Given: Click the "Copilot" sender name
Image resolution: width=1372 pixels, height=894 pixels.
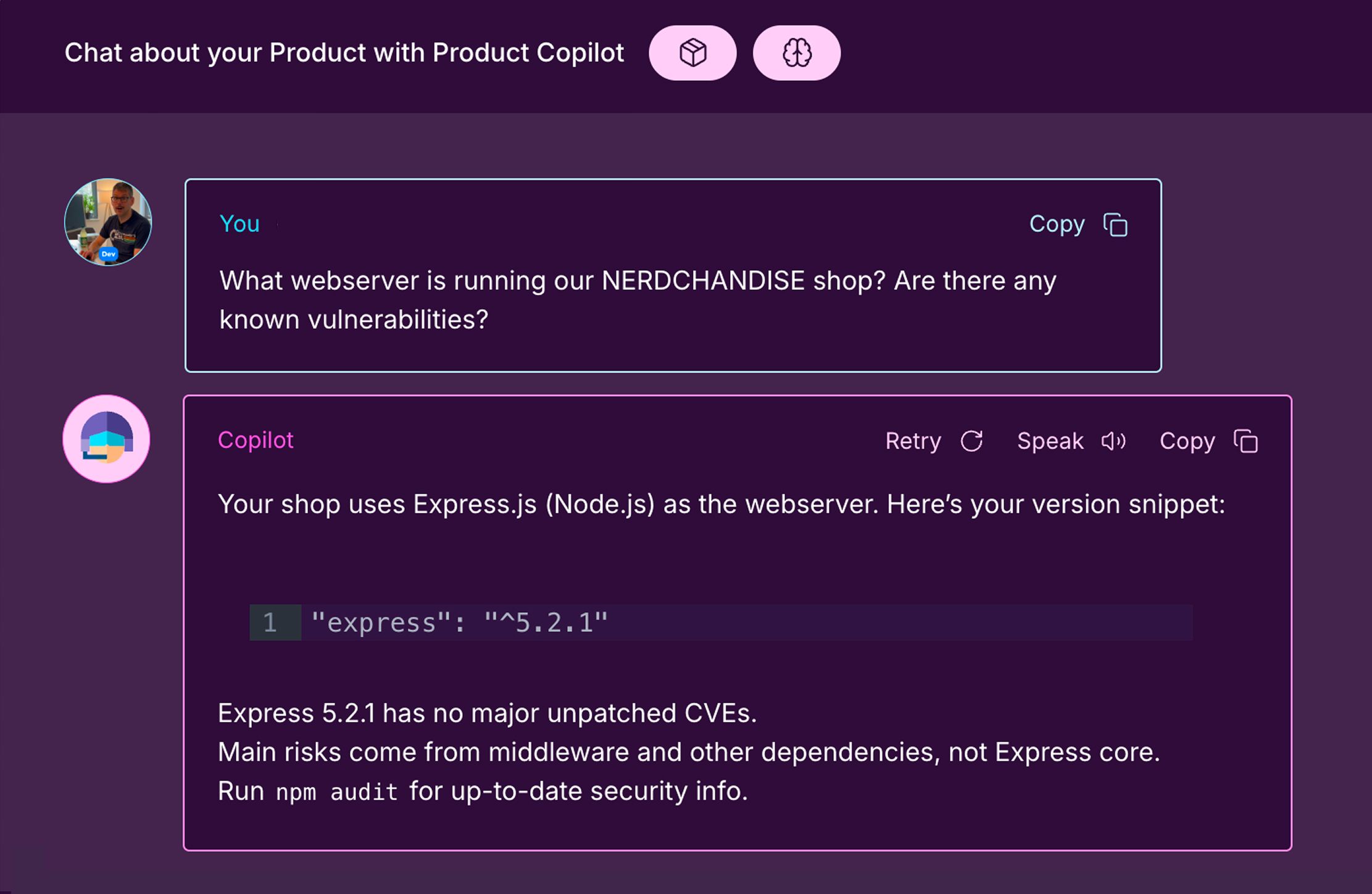Looking at the screenshot, I should (x=256, y=441).
